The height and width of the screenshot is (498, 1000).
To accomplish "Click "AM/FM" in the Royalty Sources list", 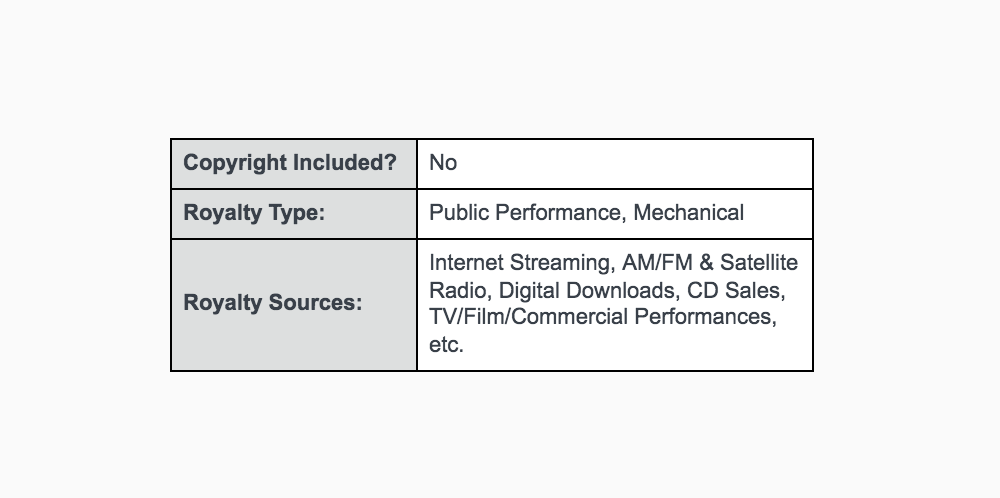I will coord(651,264).
